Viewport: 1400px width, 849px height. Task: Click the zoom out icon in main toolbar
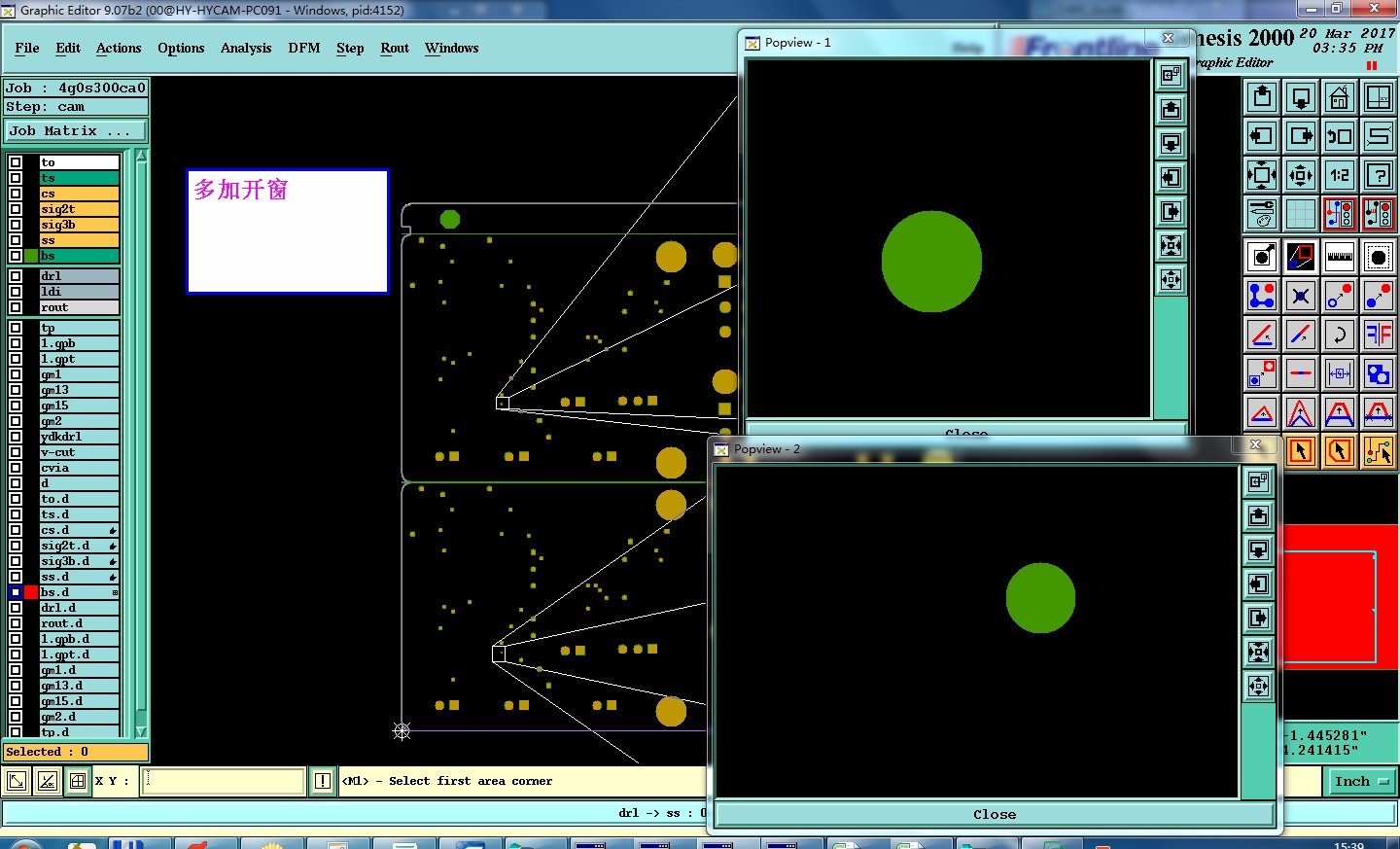point(1301,175)
